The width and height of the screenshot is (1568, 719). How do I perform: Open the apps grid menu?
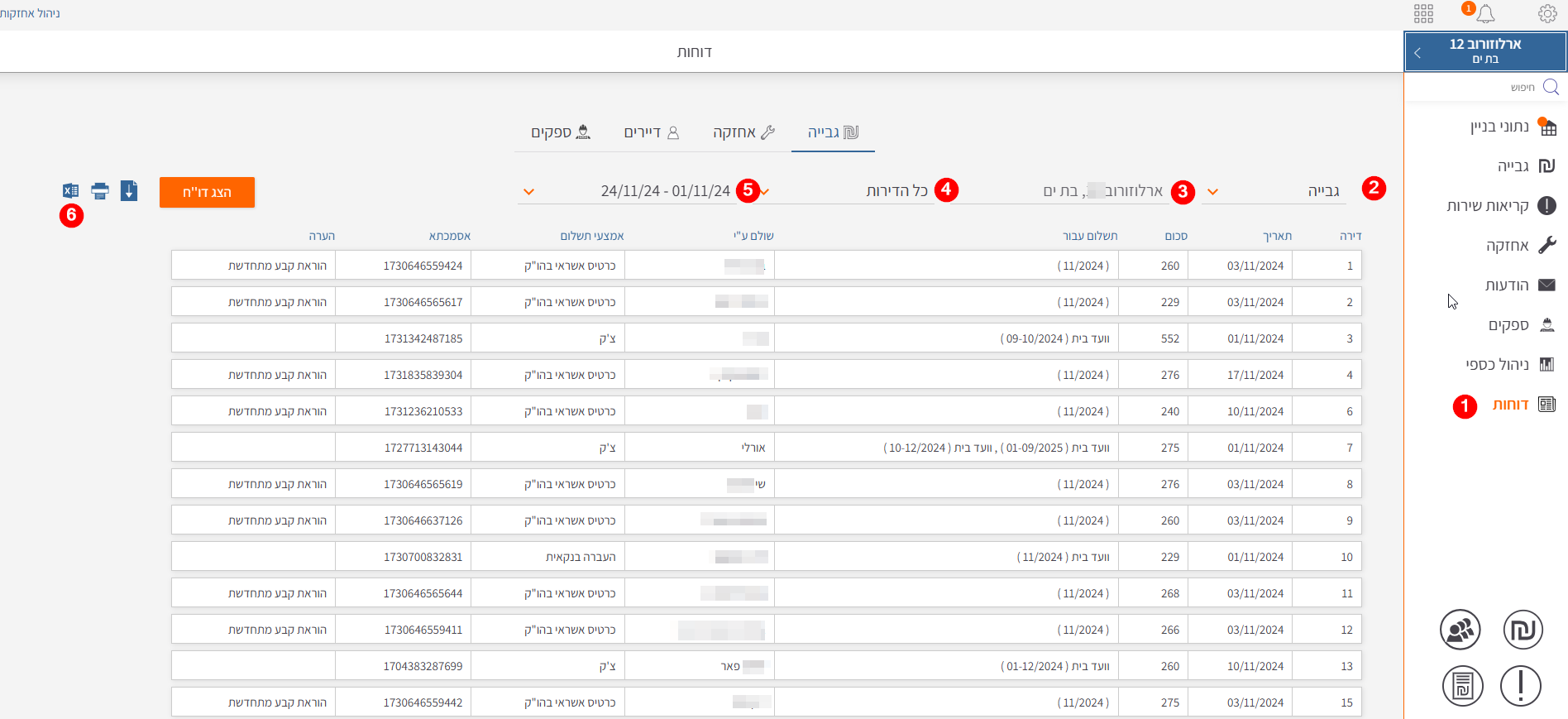1423,14
